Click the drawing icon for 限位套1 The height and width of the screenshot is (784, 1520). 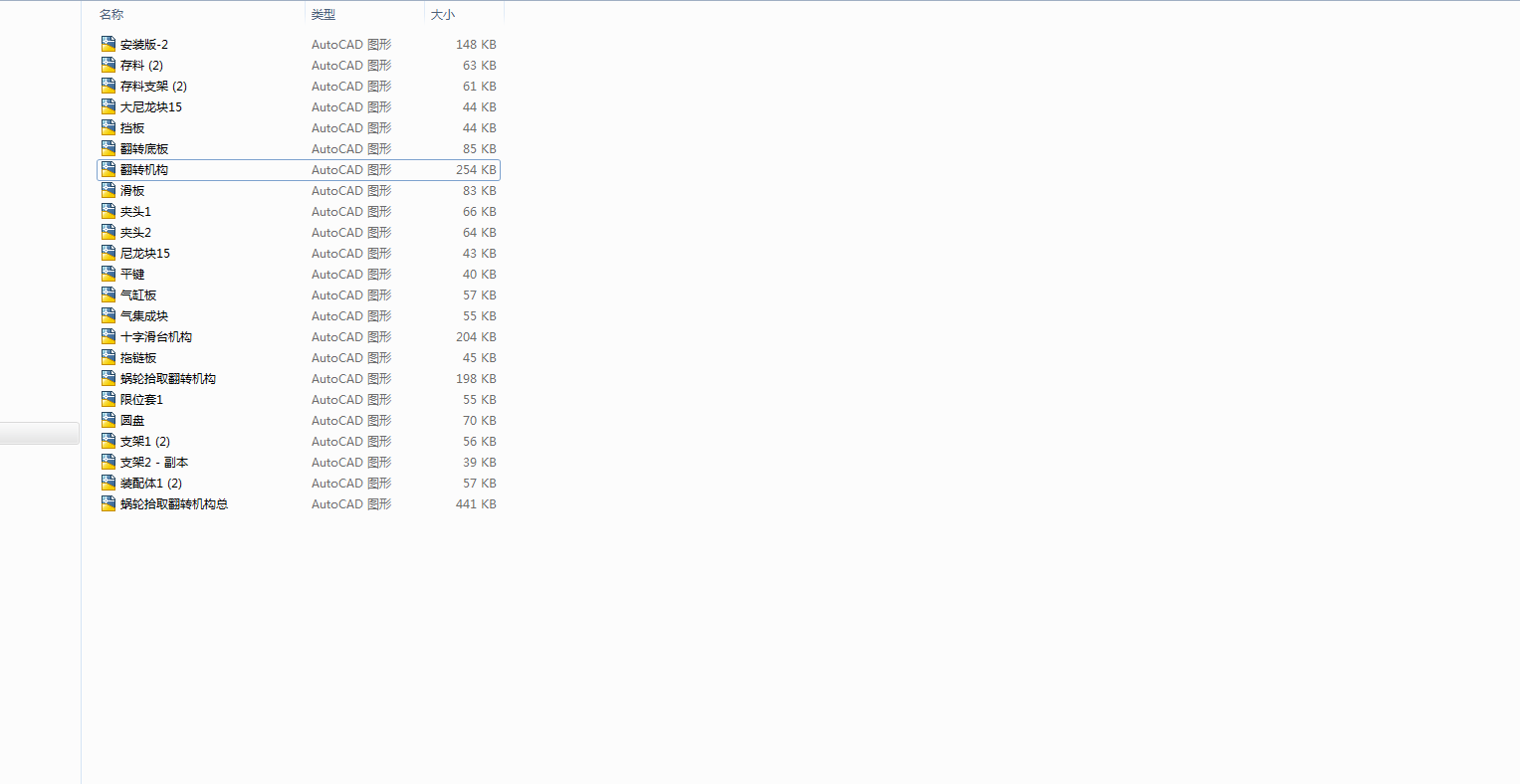point(109,399)
